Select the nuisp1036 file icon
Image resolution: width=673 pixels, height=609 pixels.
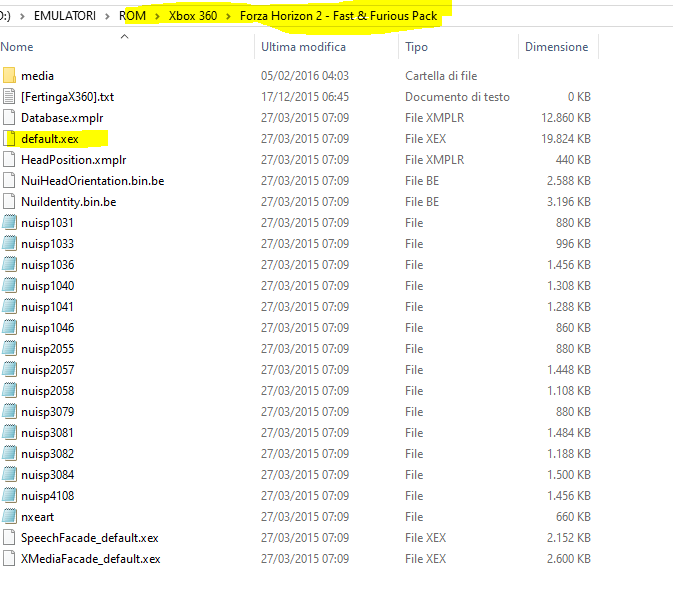click(9, 265)
